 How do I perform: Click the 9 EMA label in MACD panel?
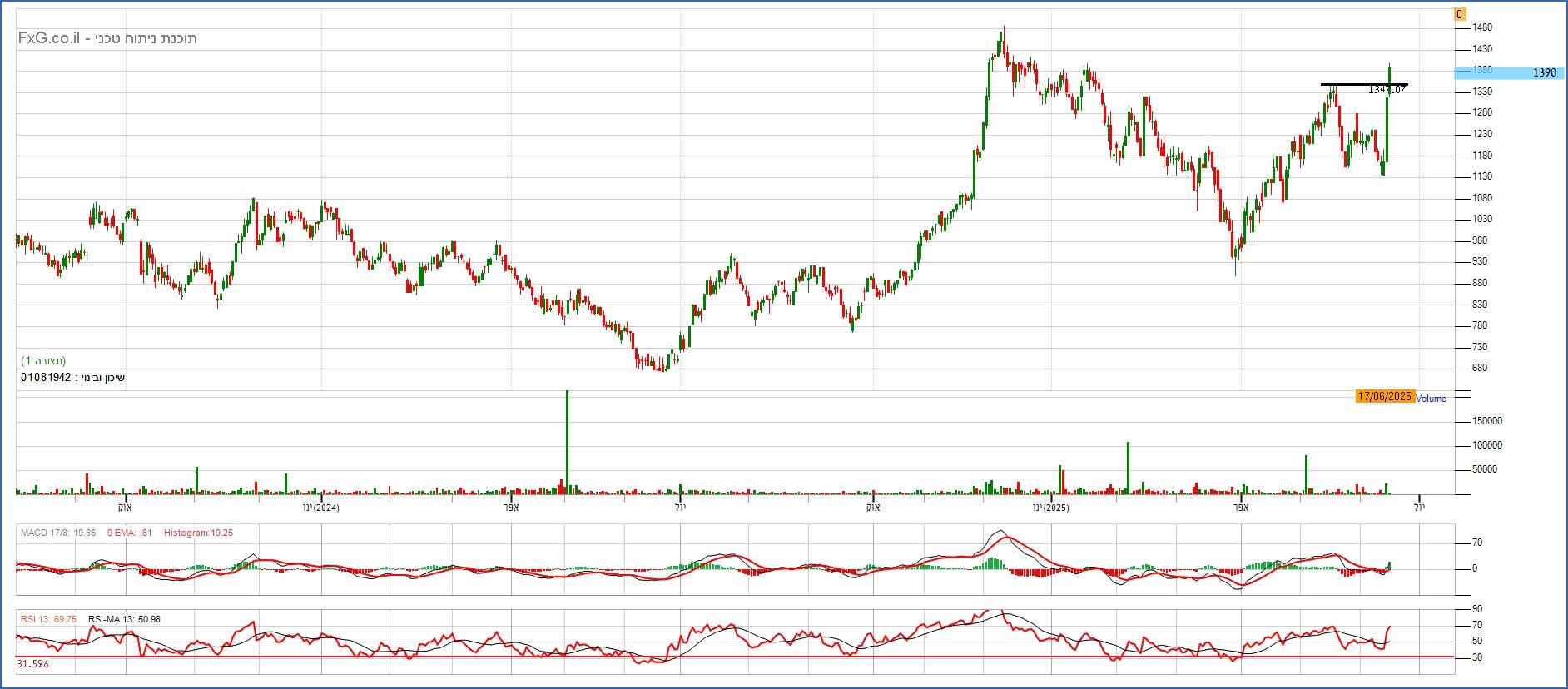(129, 533)
